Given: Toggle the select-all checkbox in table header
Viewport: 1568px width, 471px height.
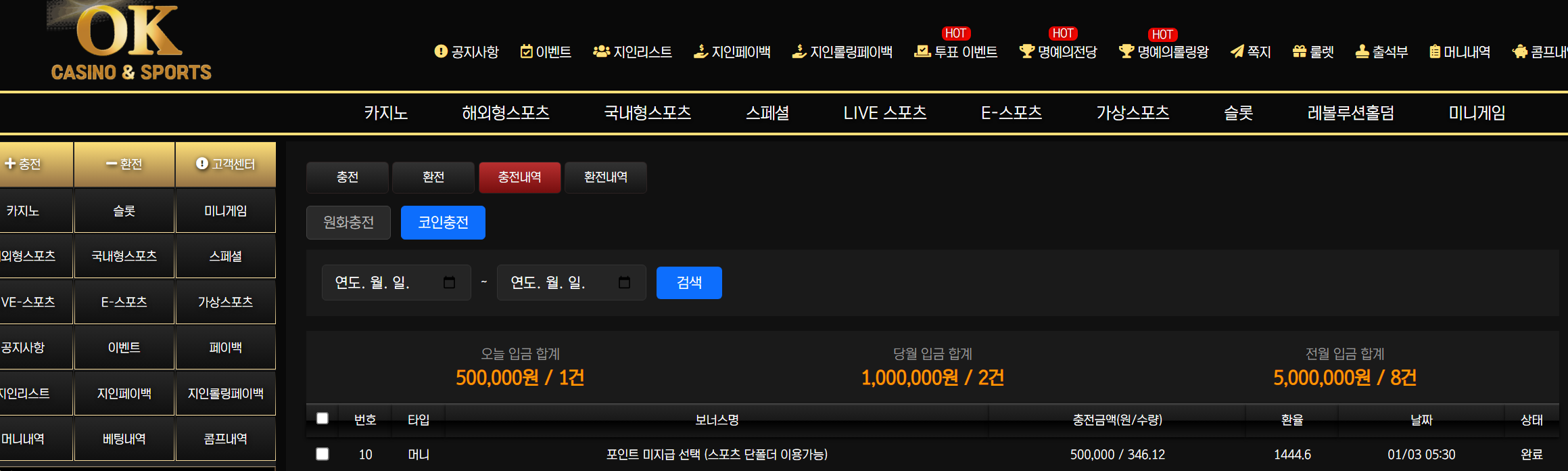Looking at the screenshot, I should (x=323, y=419).
